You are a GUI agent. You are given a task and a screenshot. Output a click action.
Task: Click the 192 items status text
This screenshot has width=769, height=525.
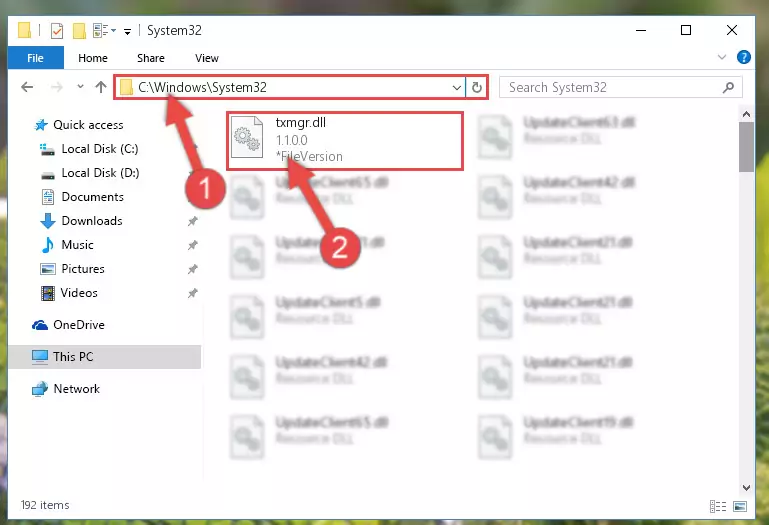point(45,505)
